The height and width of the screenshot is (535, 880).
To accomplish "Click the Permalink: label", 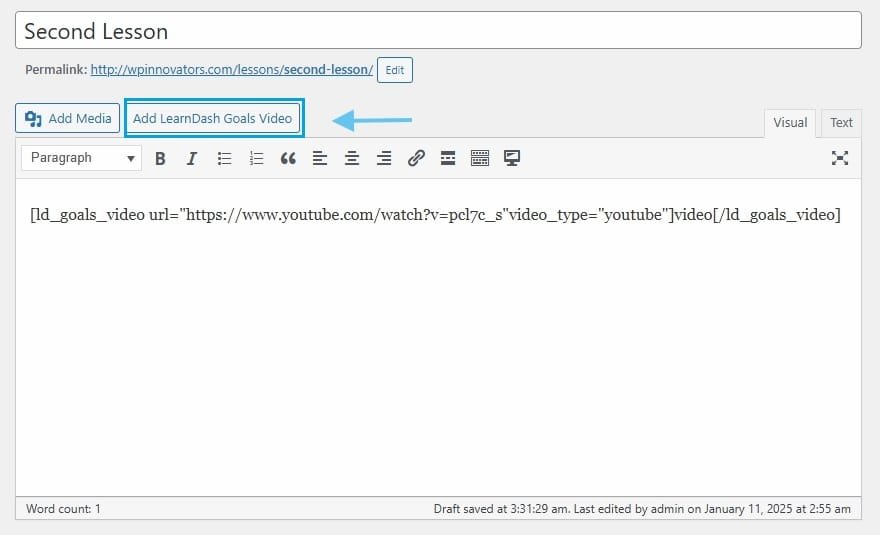I will pos(56,70).
